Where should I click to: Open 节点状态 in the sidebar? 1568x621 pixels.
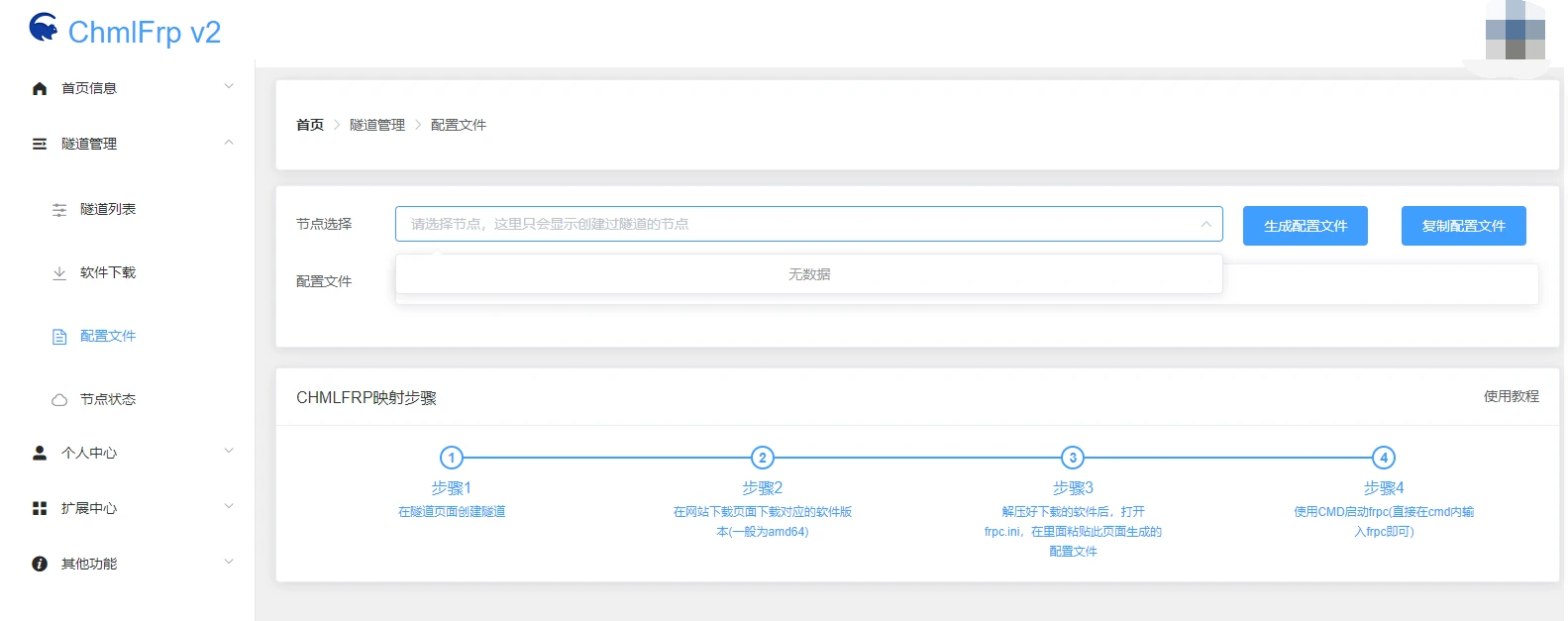click(x=108, y=399)
